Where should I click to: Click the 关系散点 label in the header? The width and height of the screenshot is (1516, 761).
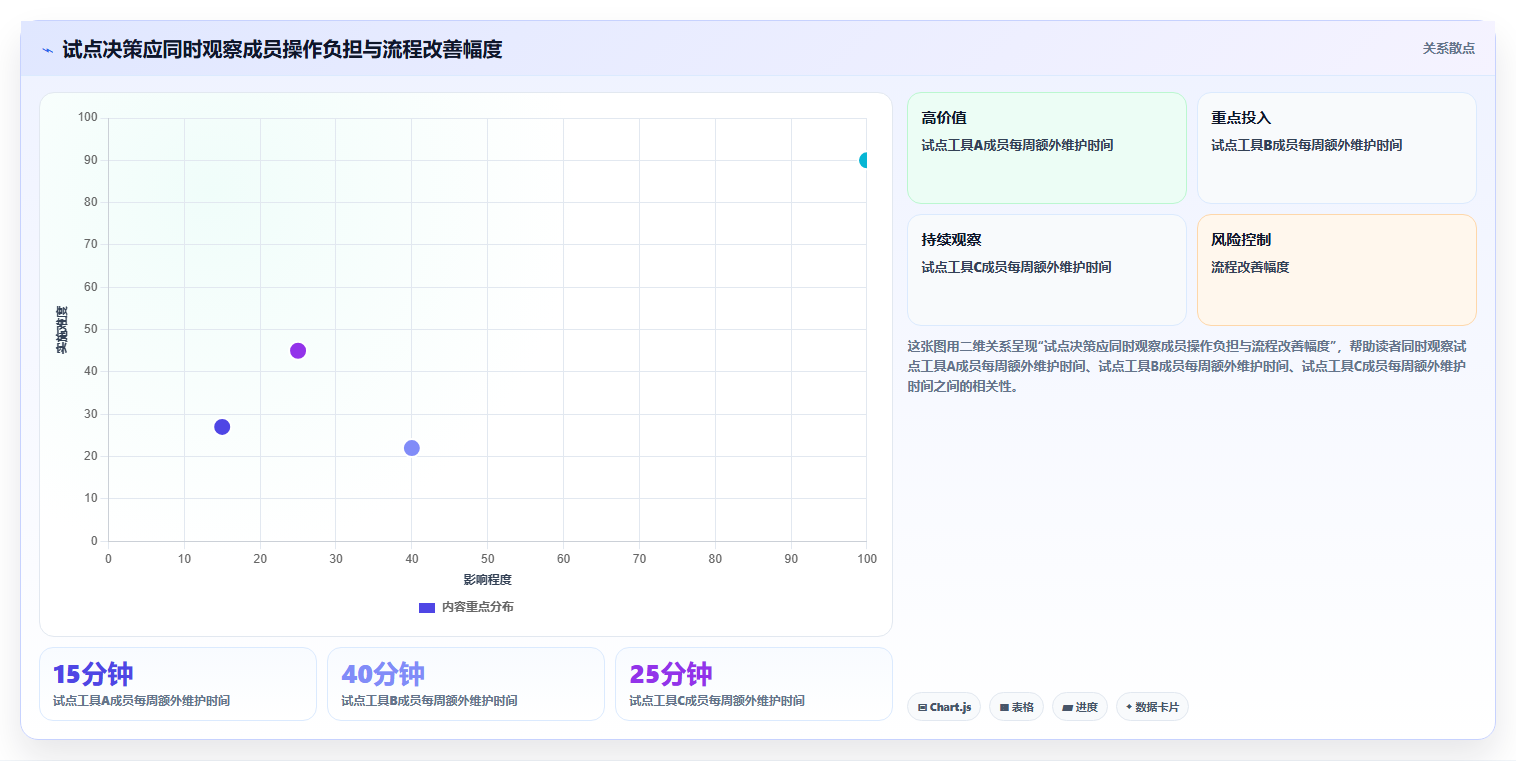click(x=1448, y=48)
